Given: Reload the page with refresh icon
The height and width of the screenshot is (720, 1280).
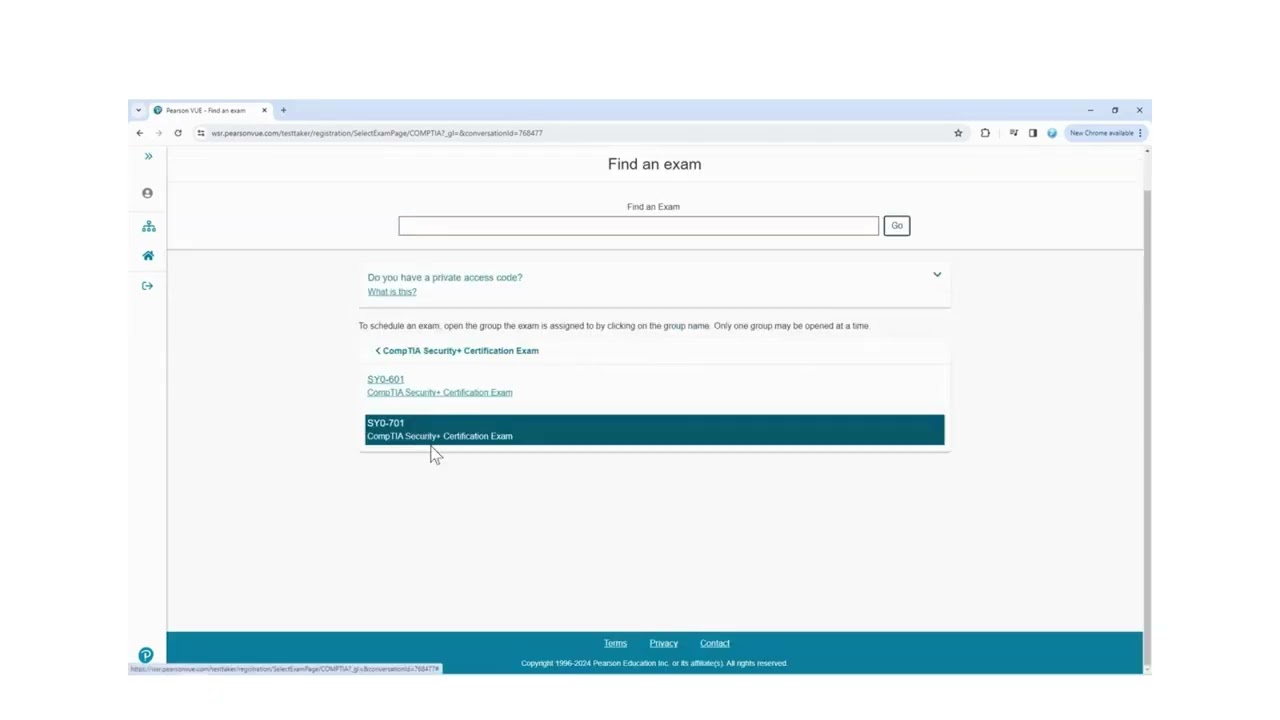Looking at the screenshot, I should point(178,133).
